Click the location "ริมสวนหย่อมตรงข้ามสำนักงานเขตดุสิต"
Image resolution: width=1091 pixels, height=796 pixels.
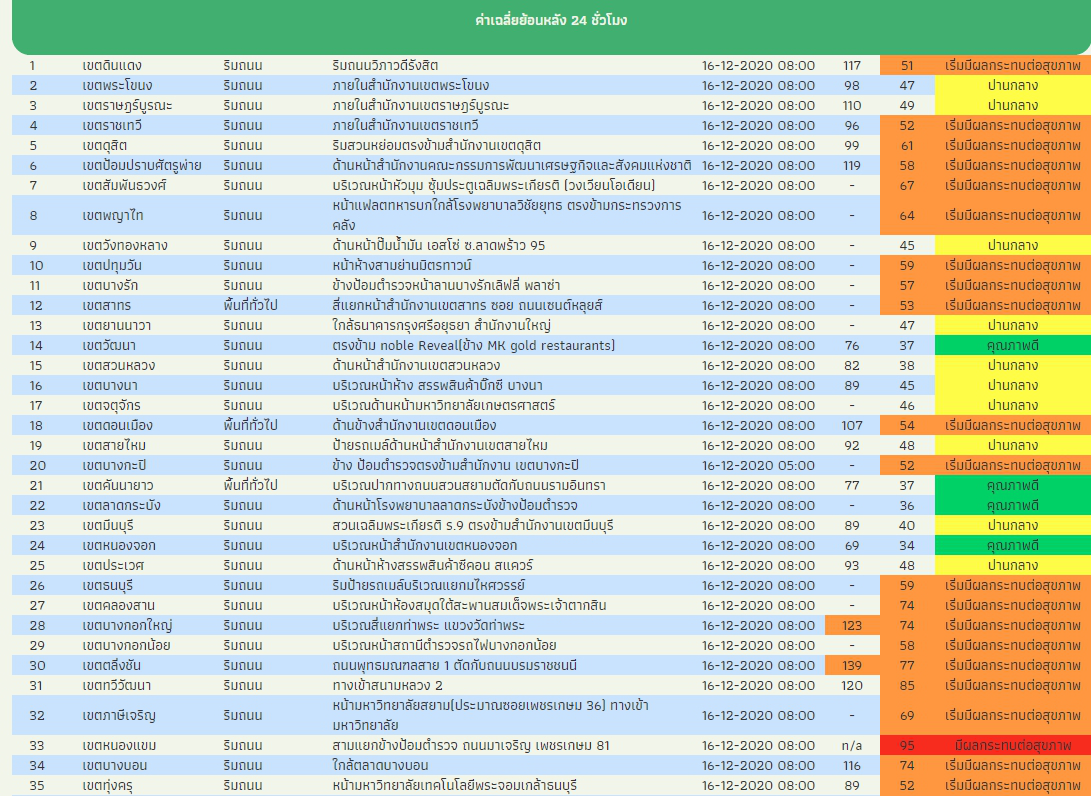point(436,145)
